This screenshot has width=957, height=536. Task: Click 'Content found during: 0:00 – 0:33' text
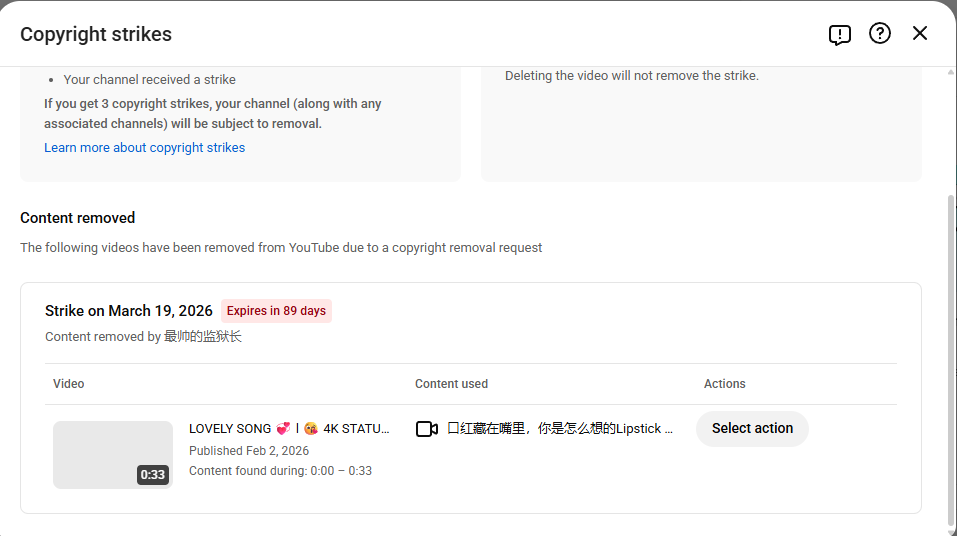coord(280,471)
